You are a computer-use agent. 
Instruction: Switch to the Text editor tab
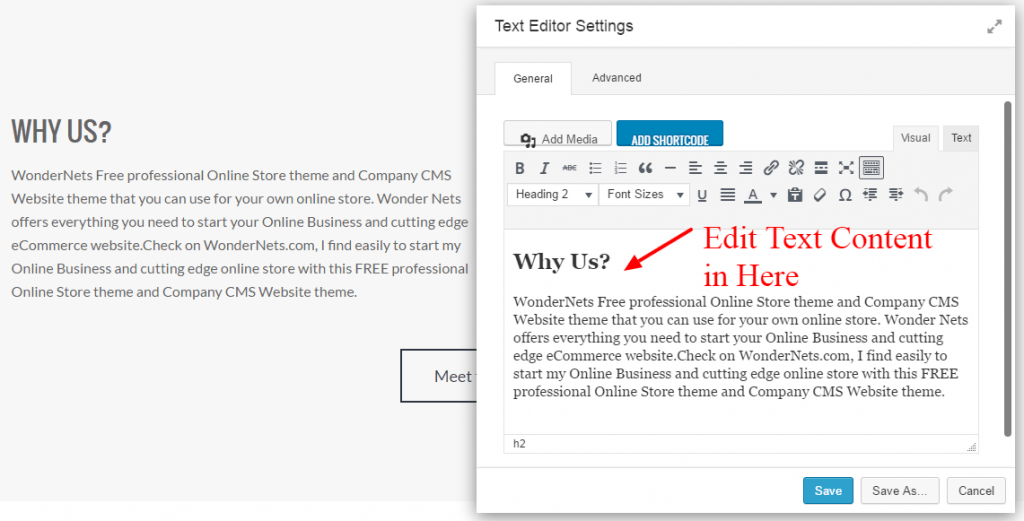(961, 138)
